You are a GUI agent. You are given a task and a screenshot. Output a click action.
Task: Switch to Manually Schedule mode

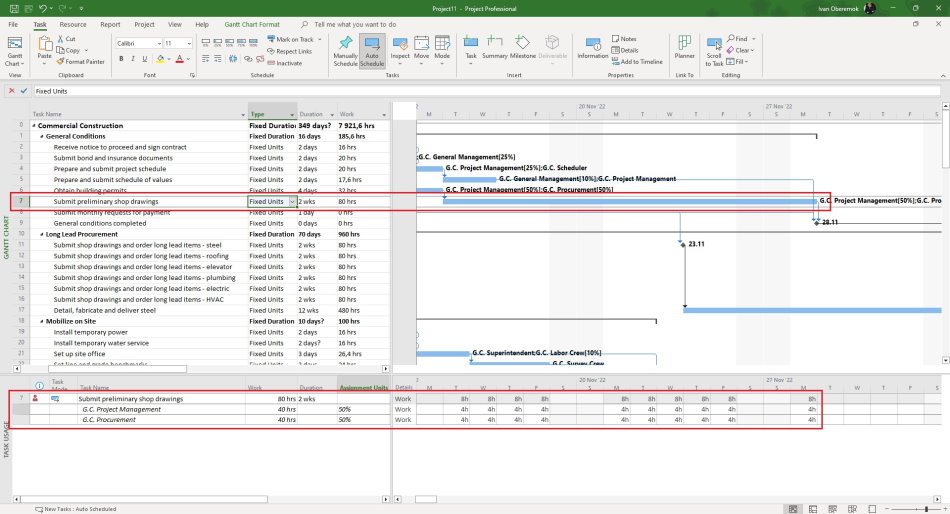click(345, 51)
